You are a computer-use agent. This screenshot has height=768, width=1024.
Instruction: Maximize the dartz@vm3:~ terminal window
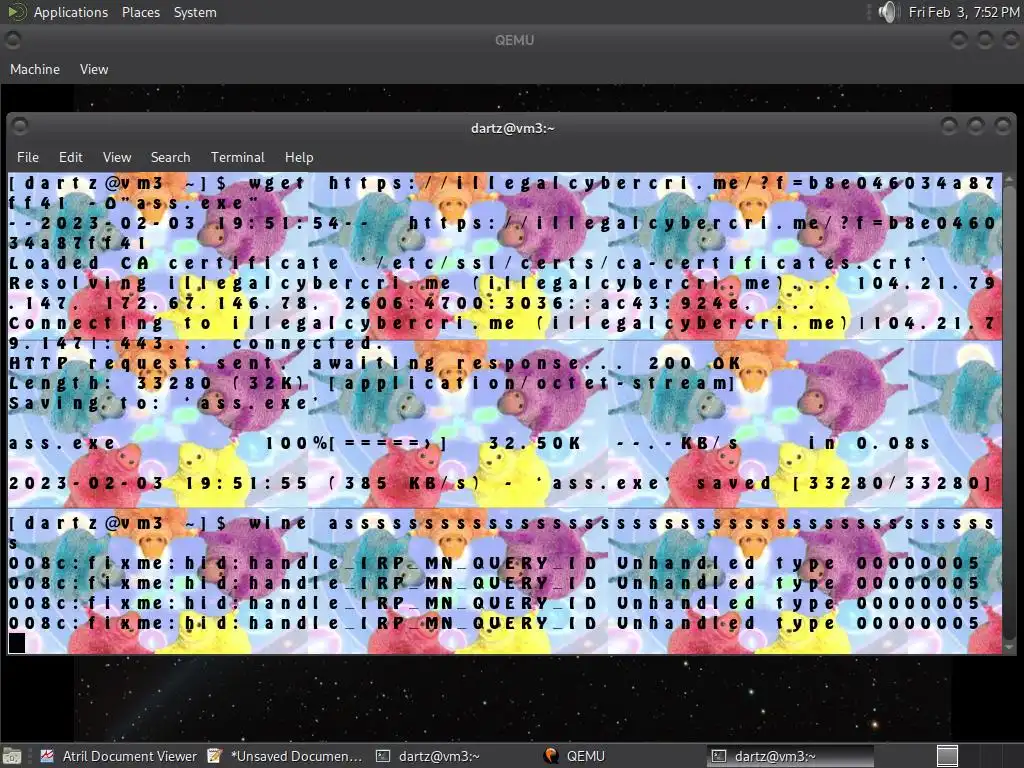point(976,125)
